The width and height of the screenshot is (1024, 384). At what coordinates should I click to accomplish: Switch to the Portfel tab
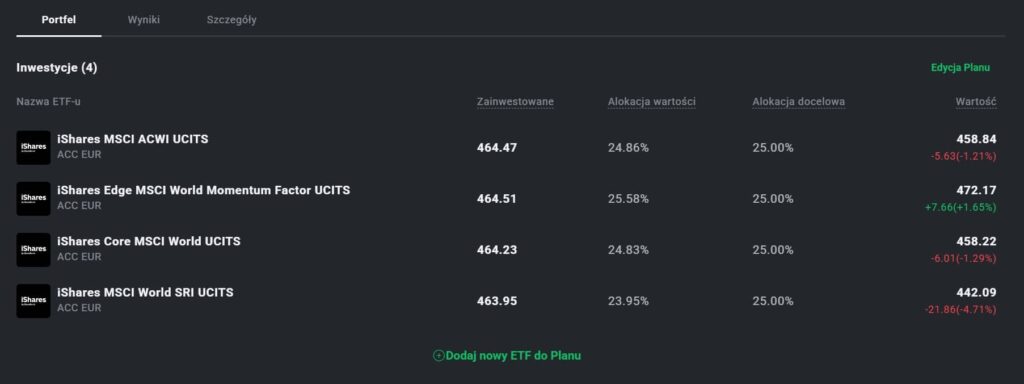[x=59, y=20]
